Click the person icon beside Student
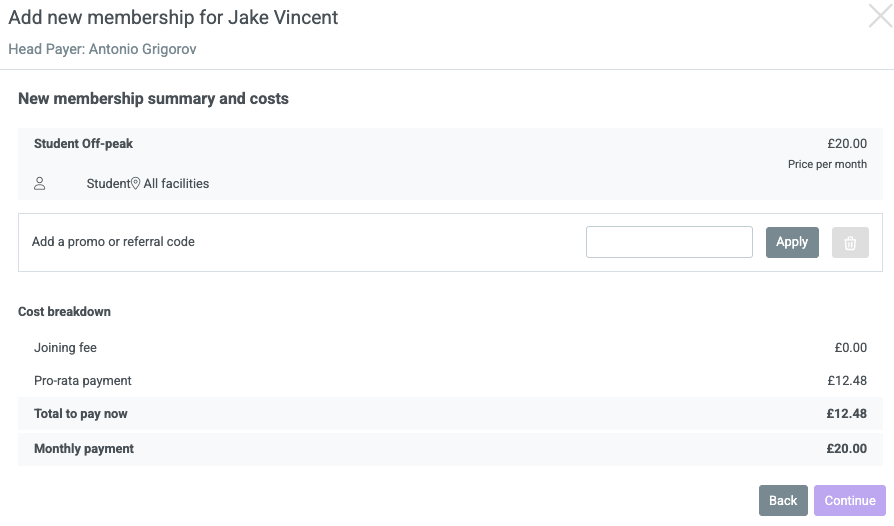 pyautogui.click(x=39, y=184)
